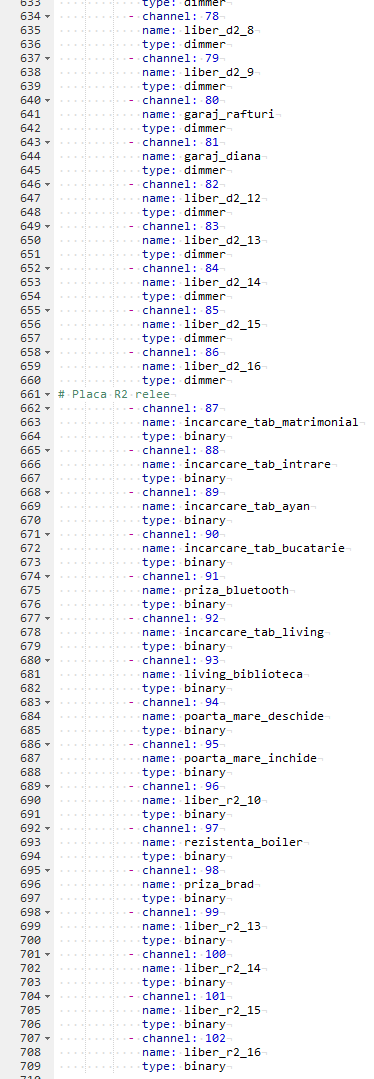Select line number 661 in gutter
This screenshot has width=374, height=1079.
tap(31, 394)
